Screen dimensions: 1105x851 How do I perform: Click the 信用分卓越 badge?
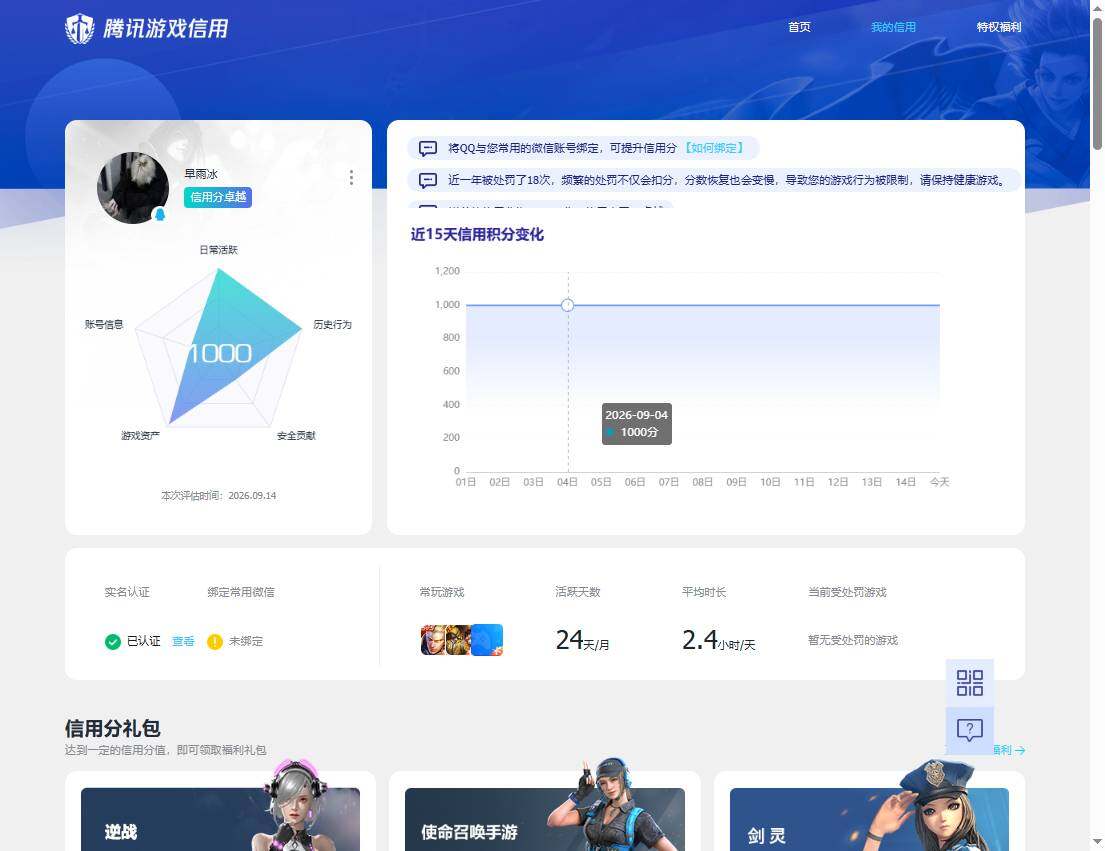pos(218,197)
